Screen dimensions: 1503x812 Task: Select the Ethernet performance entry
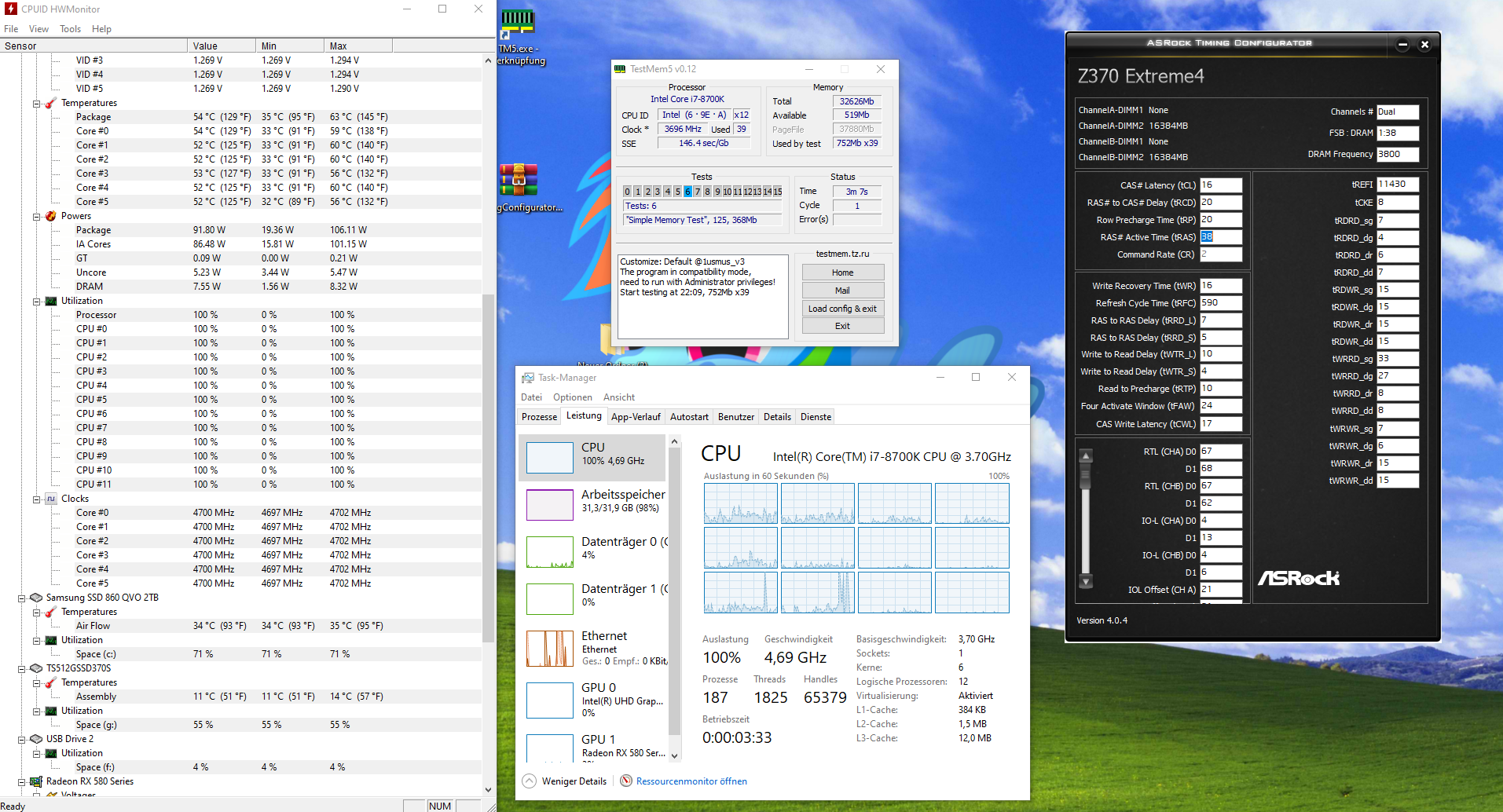click(593, 649)
